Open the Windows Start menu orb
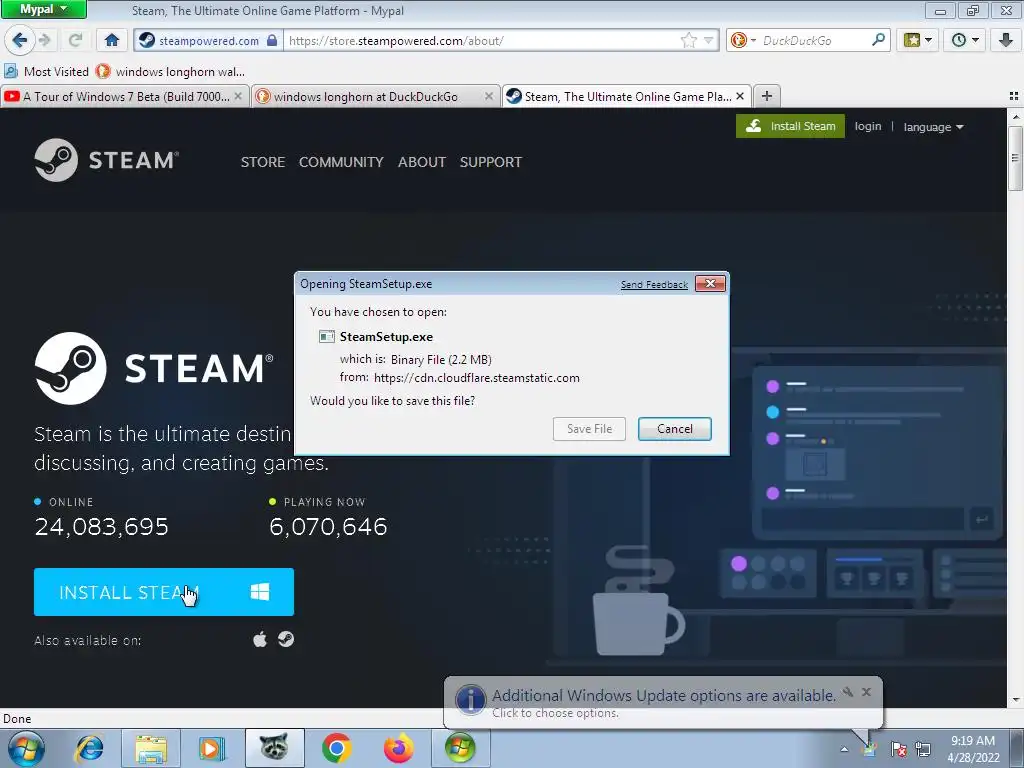 (26, 748)
